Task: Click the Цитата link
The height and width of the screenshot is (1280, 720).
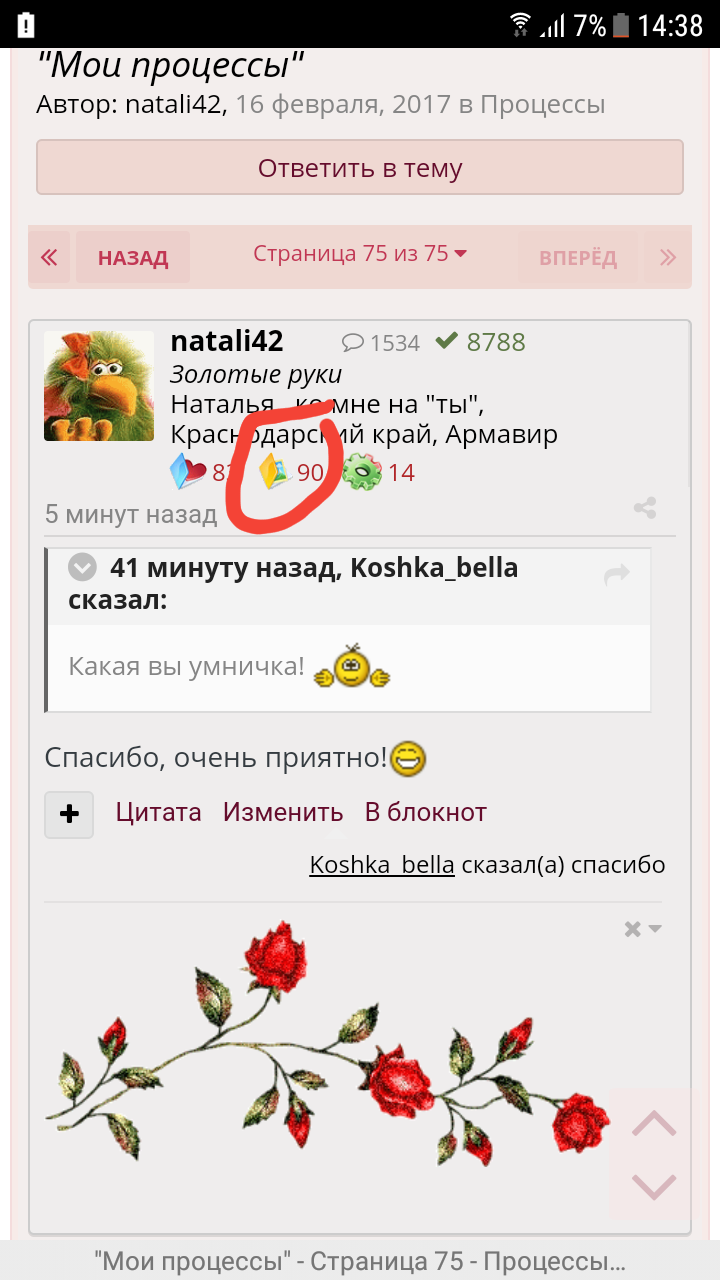Action: tap(158, 813)
